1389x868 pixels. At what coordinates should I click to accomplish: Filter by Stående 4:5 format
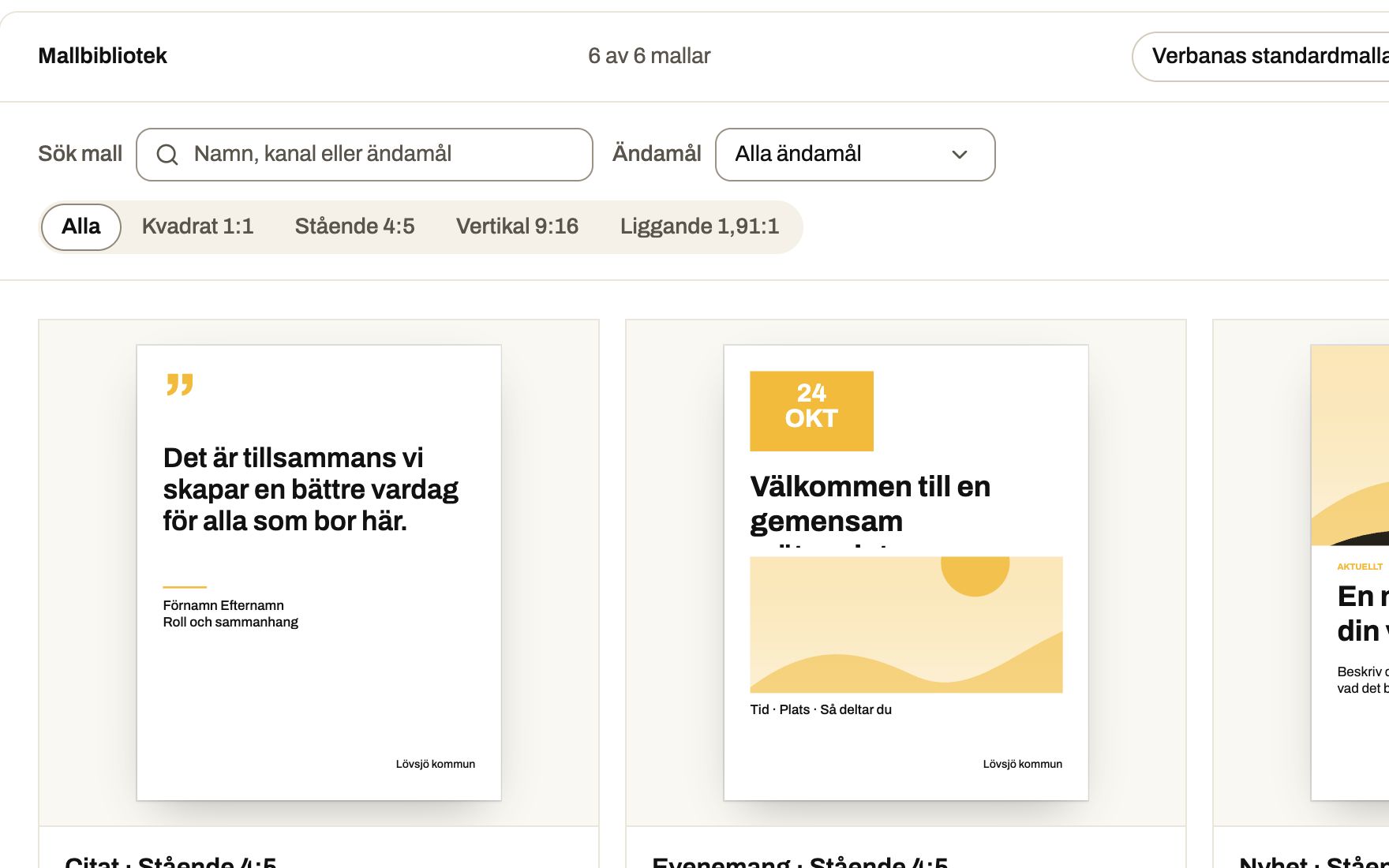(x=355, y=227)
